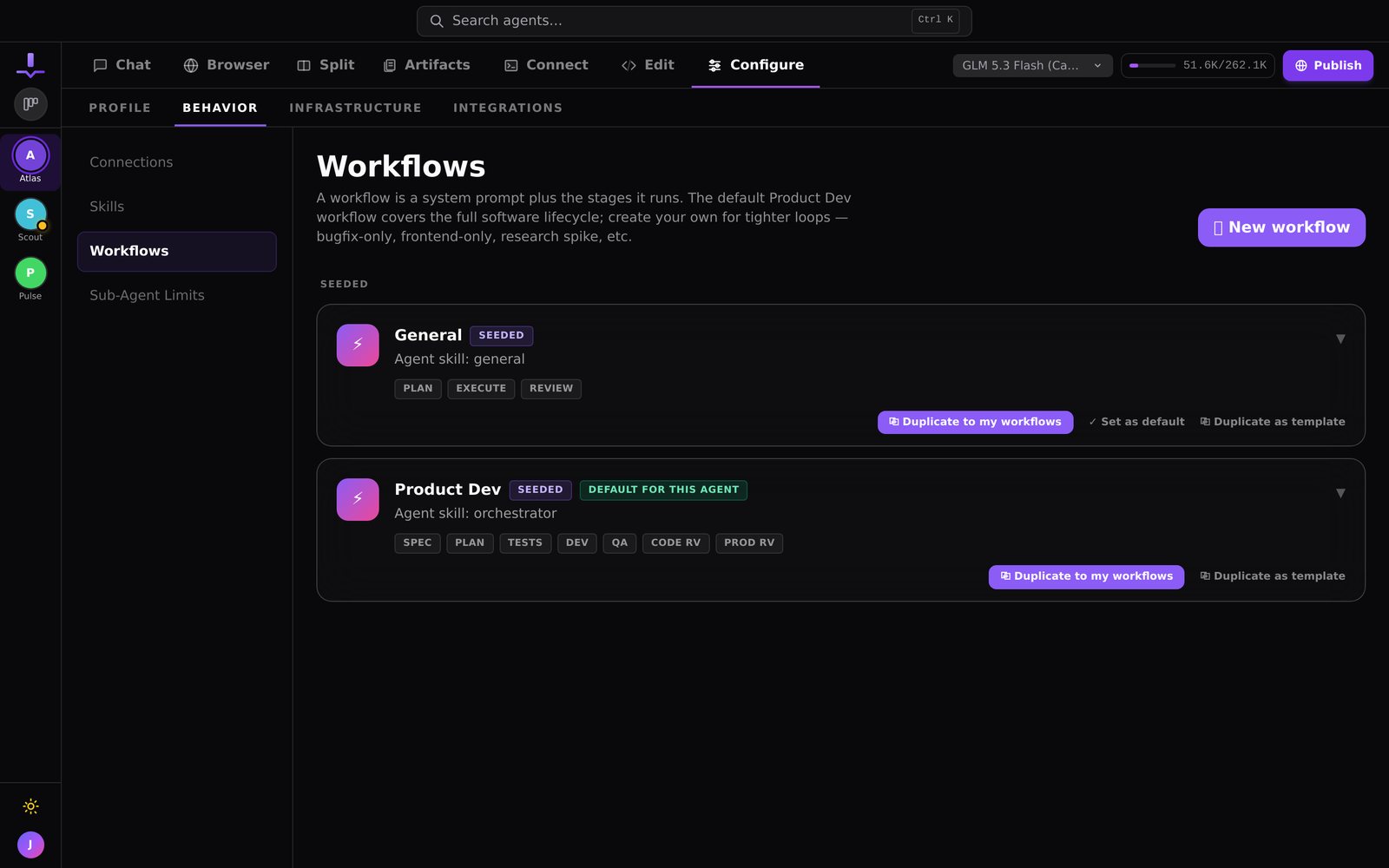This screenshot has height=868, width=1389.
Task: Open the Connect tab
Action: pyautogui.click(x=547, y=65)
